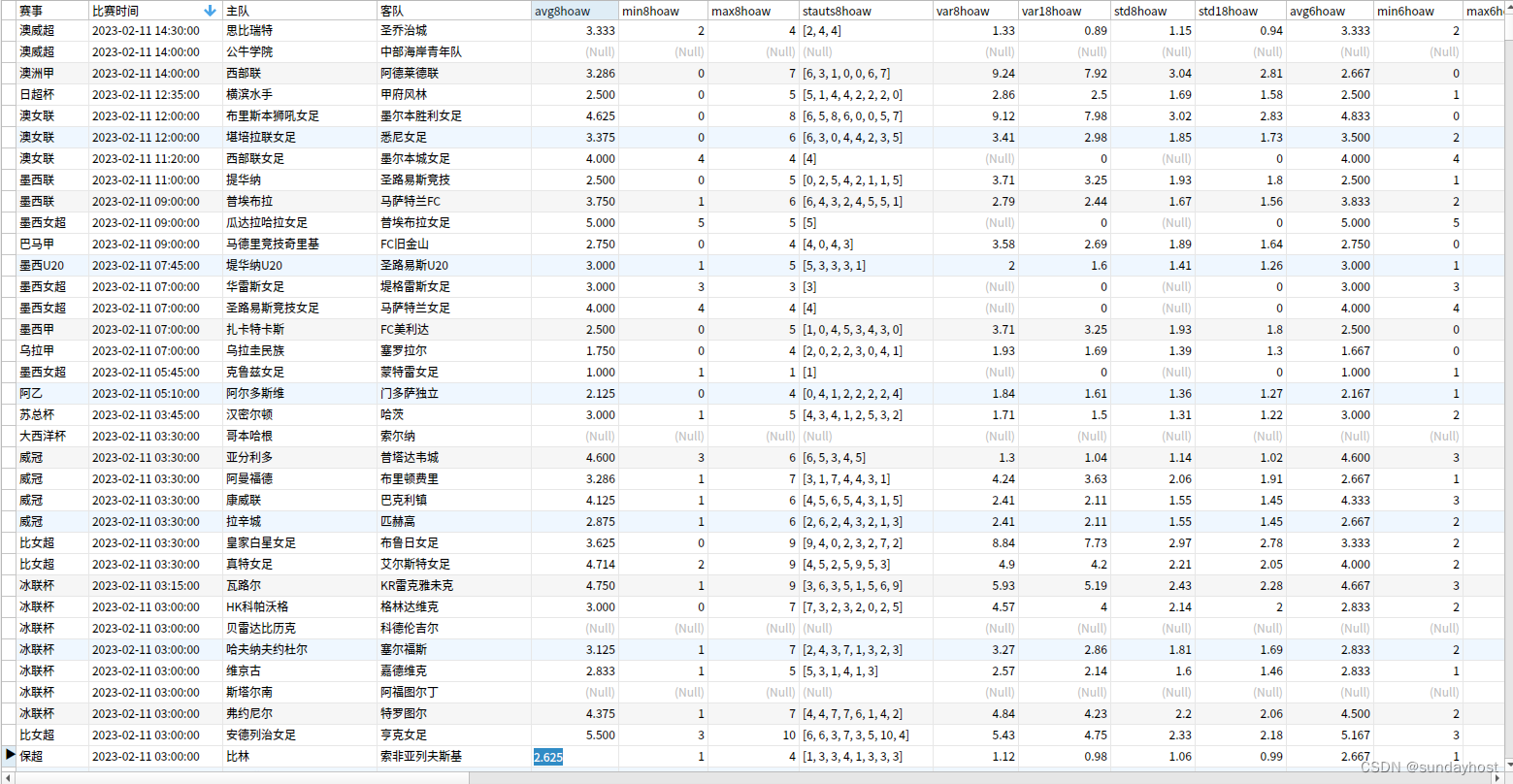The height and width of the screenshot is (784, 1513).
Task: Click the current-row indicator beside 保超
Action: [11, 755]
